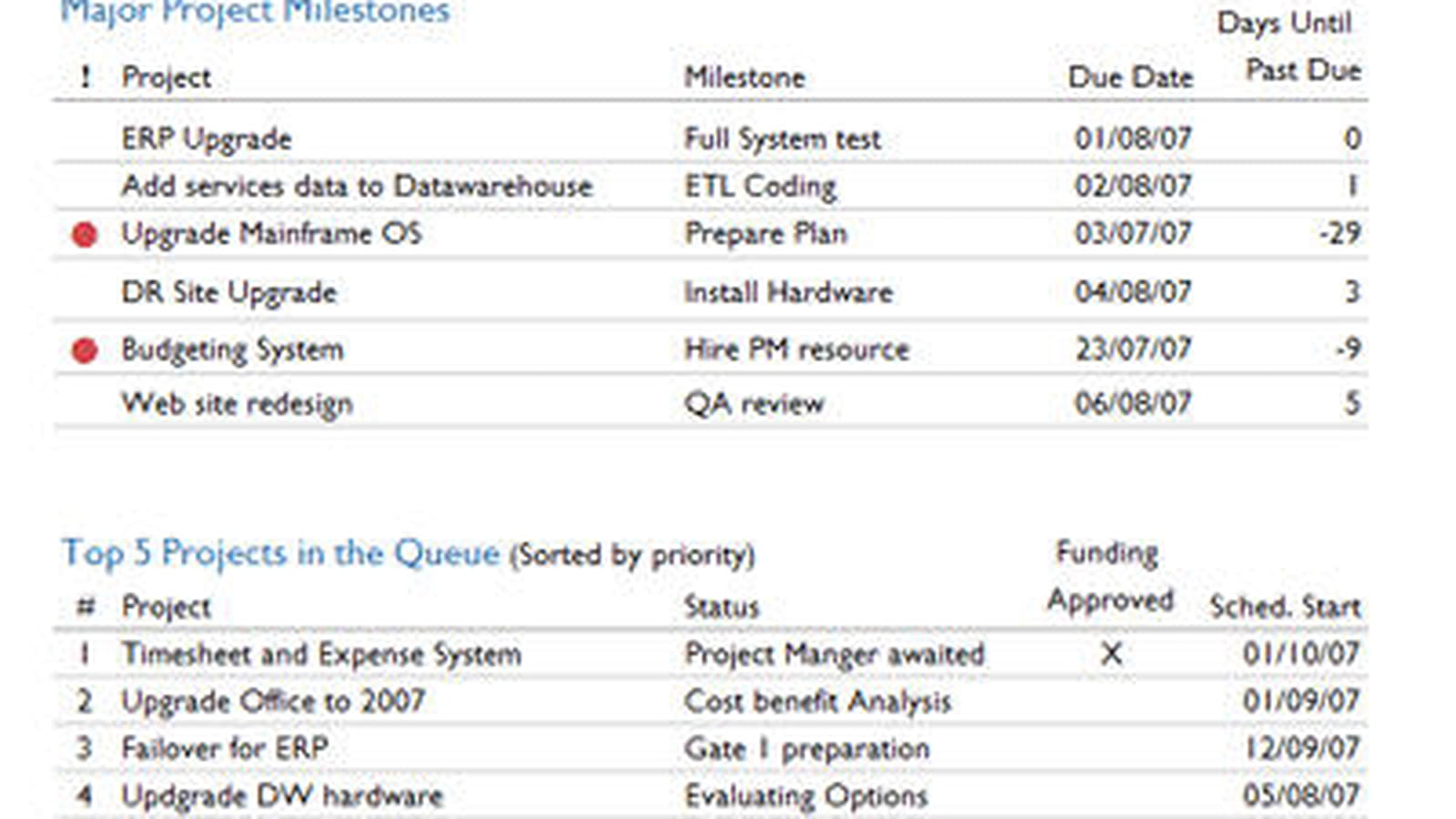This screenshot has height=819, width=1456.
Task: Click due date 06/08/07
Action: click(1133, 403)
